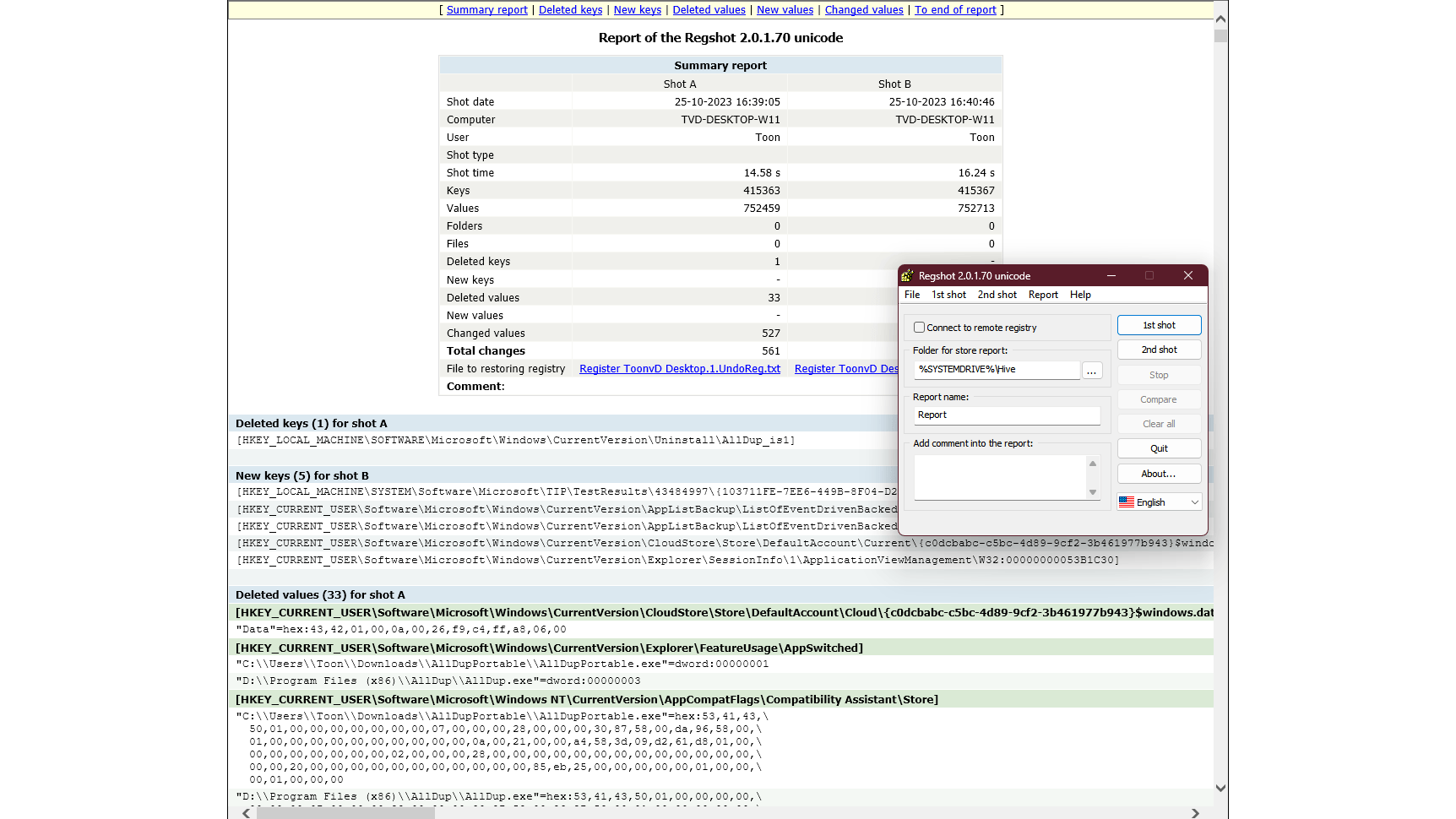Click the report page scroll up arrow
1456x819 pixels.
[x=1220, y=18]
